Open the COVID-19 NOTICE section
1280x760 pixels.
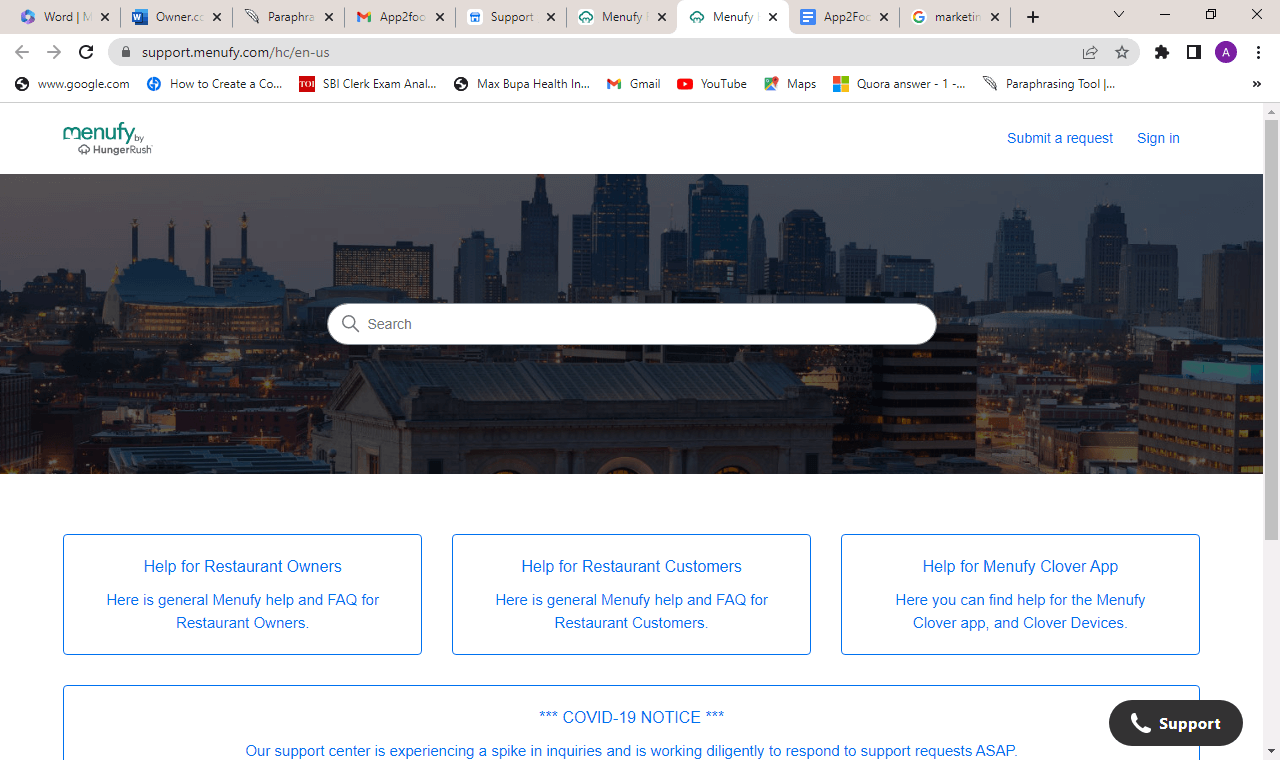tap(631, 723)
